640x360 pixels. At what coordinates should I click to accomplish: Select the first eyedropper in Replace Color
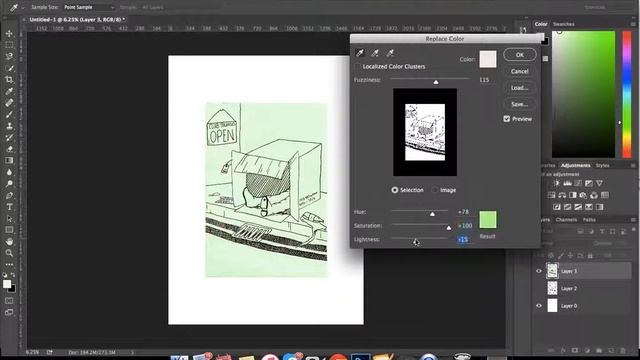[x=360, y=53]
